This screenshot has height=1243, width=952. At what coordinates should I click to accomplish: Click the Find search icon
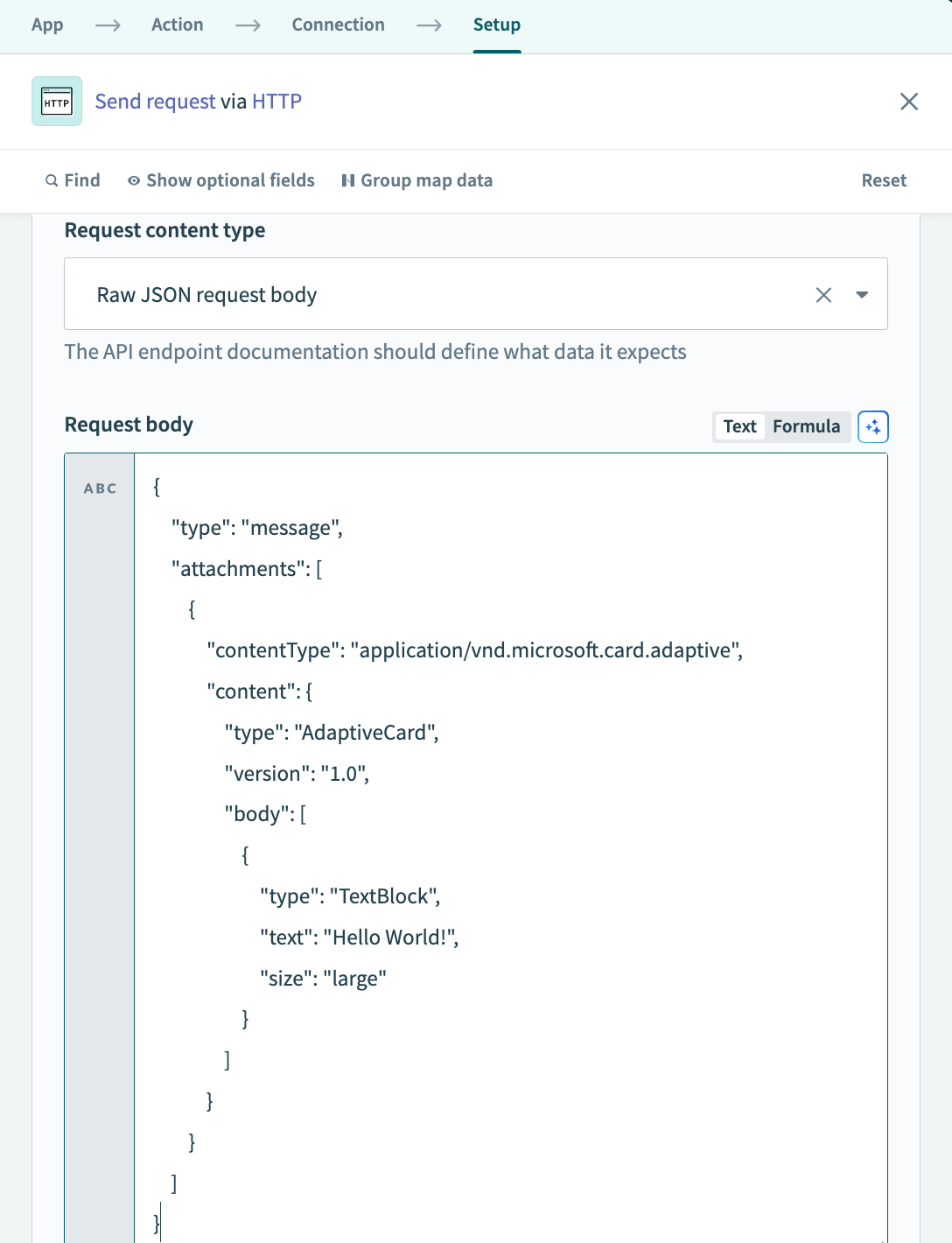point(52,180)
